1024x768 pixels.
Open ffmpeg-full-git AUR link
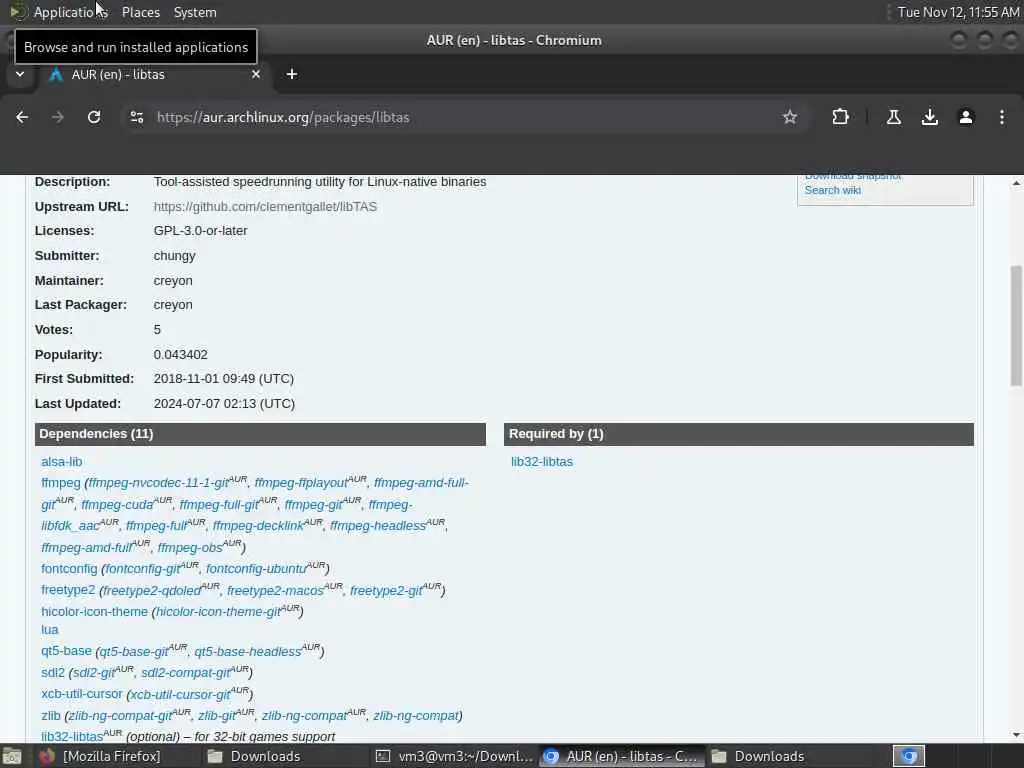pyautogui.click(x=219, y=505)
